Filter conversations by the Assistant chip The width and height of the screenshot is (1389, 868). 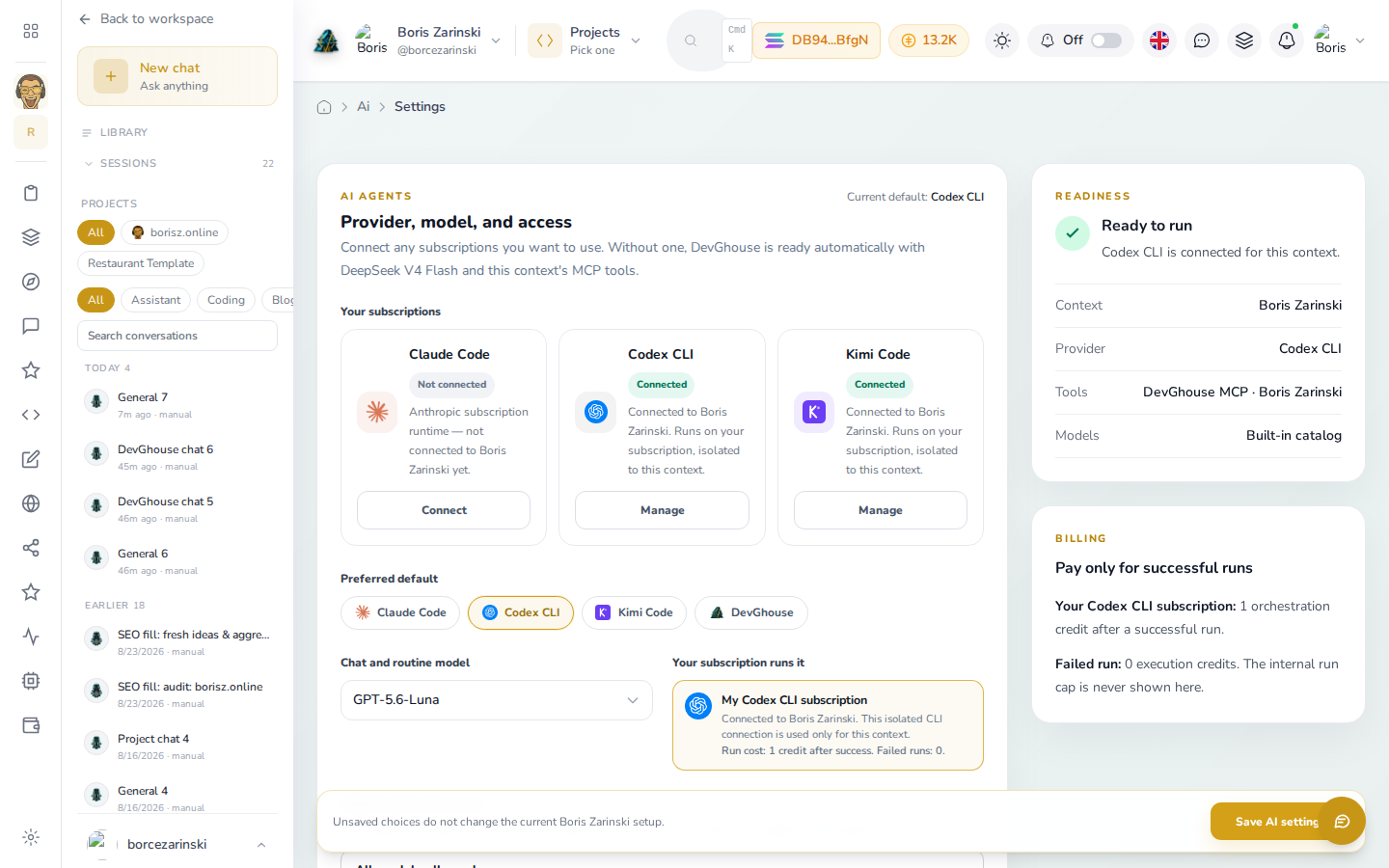[156, 300]
